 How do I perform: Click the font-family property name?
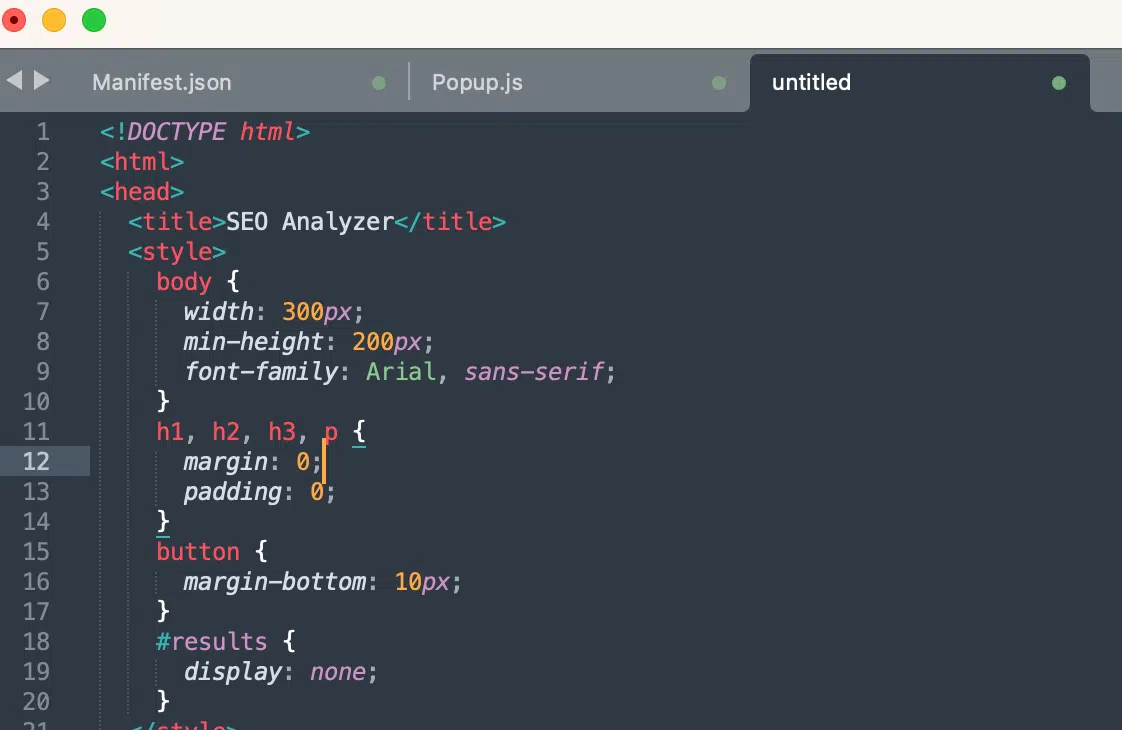click(261, 371)
